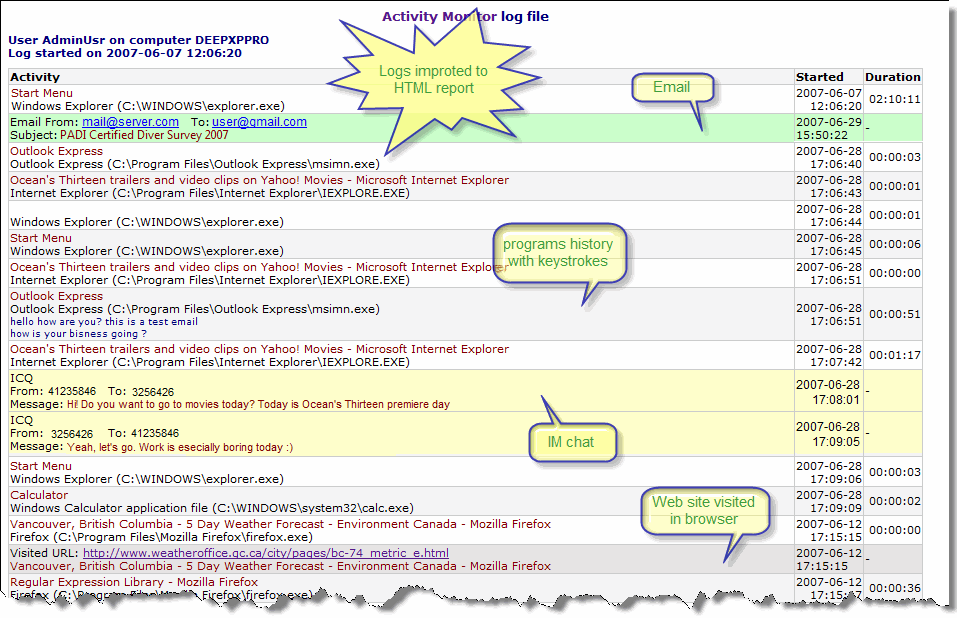The image size is (957, 618).
Task: Click msimn.exe path in the 00:00:51 row
Action: (x=195, y=309)
